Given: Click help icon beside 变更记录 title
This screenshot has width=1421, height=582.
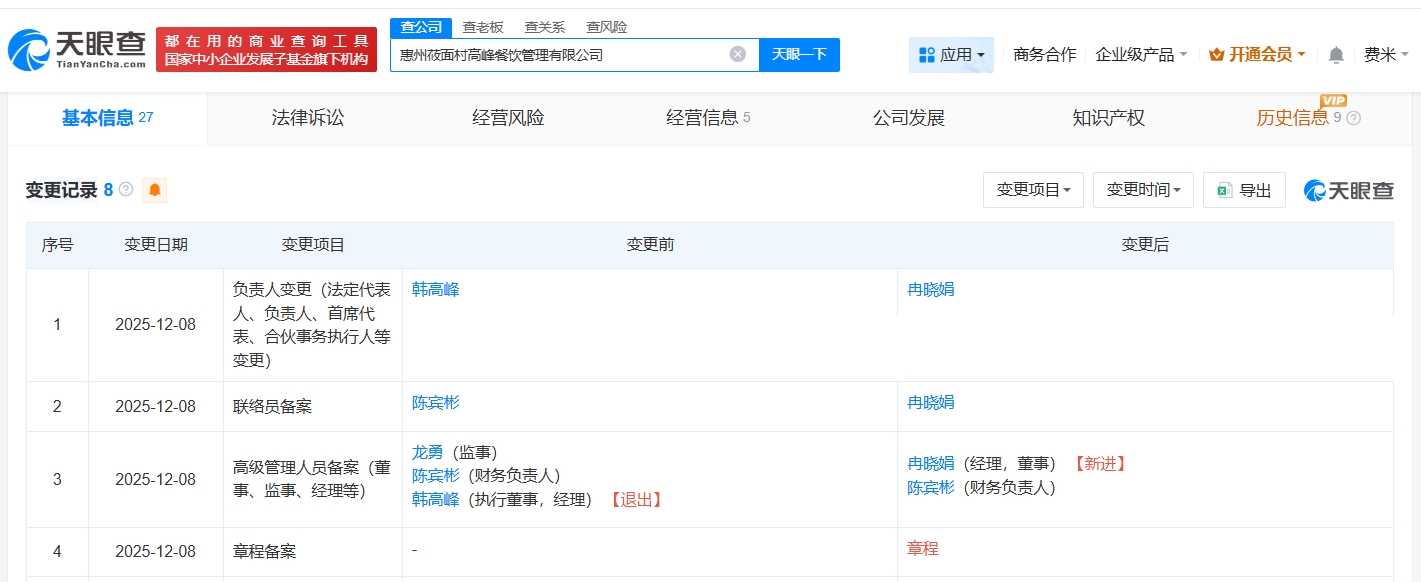Looking at the screenshot, I should point(126,189).
